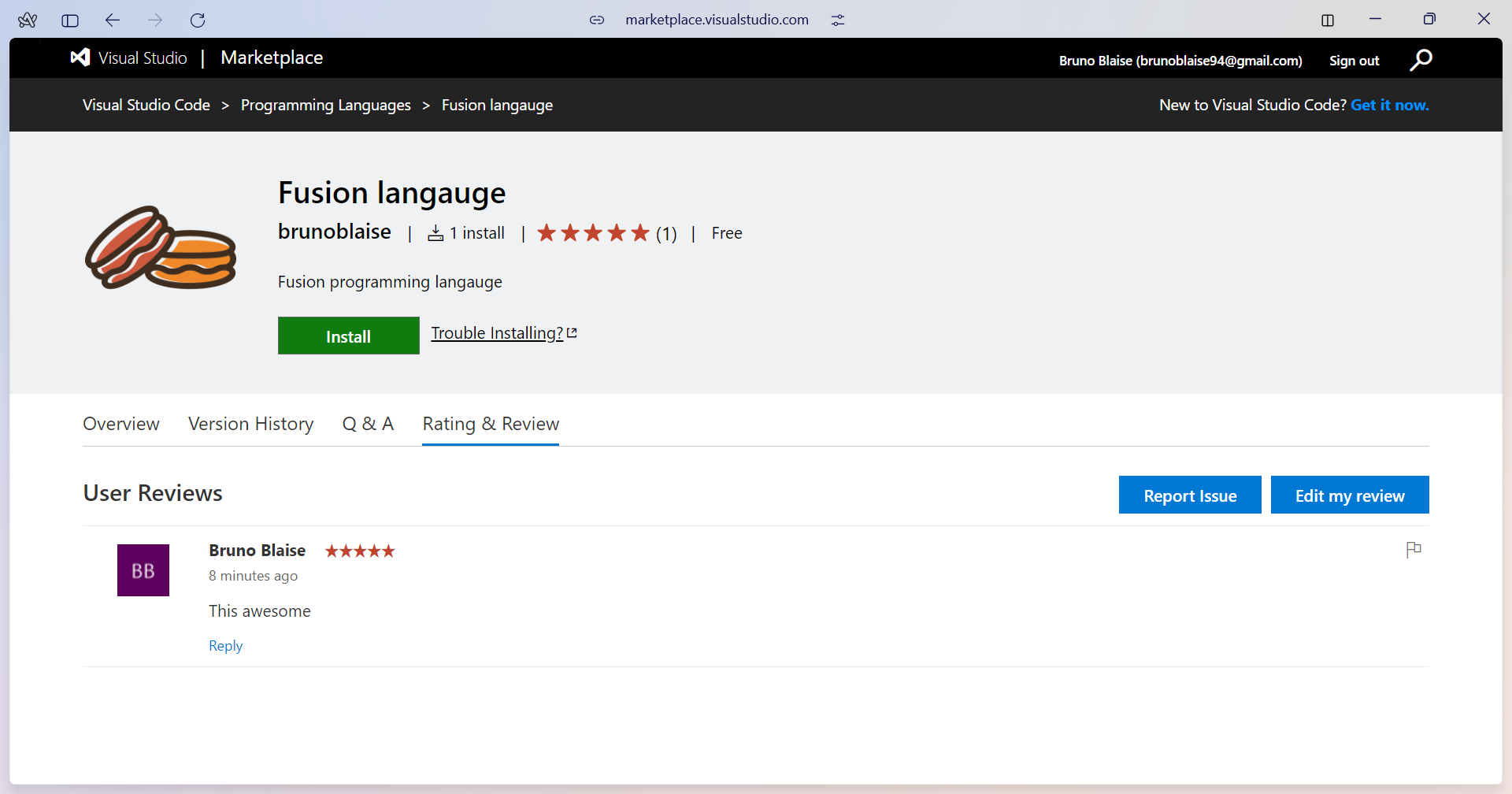Click the 'User Reviews' heading
The image size is (1512, 794).
pos(153,493)
